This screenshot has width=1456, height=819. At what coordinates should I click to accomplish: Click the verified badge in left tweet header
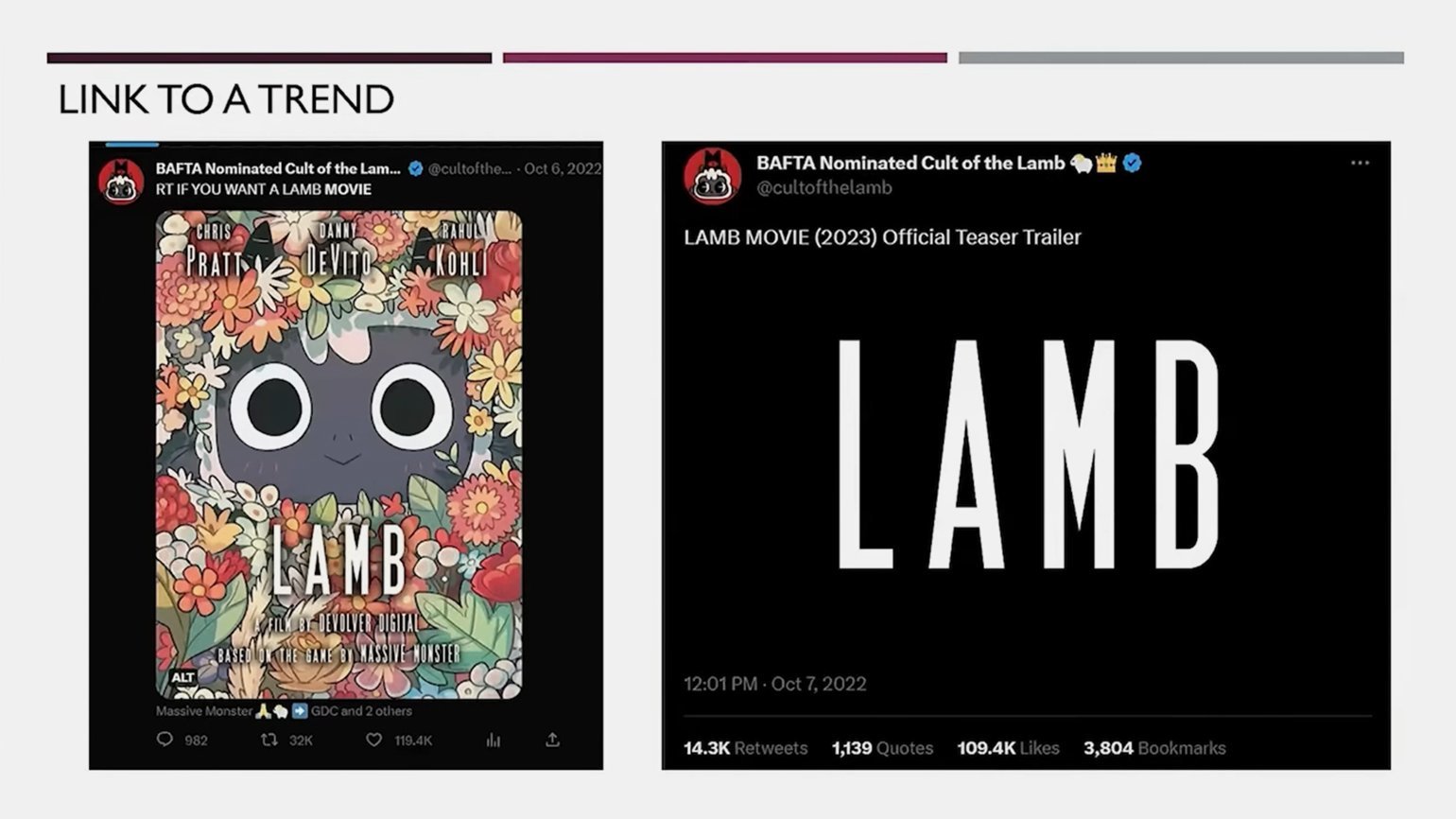click(x=415, y=168)
